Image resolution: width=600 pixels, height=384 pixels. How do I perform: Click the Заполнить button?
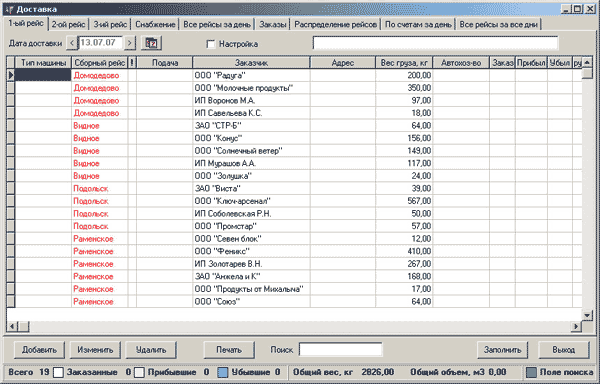502,350
